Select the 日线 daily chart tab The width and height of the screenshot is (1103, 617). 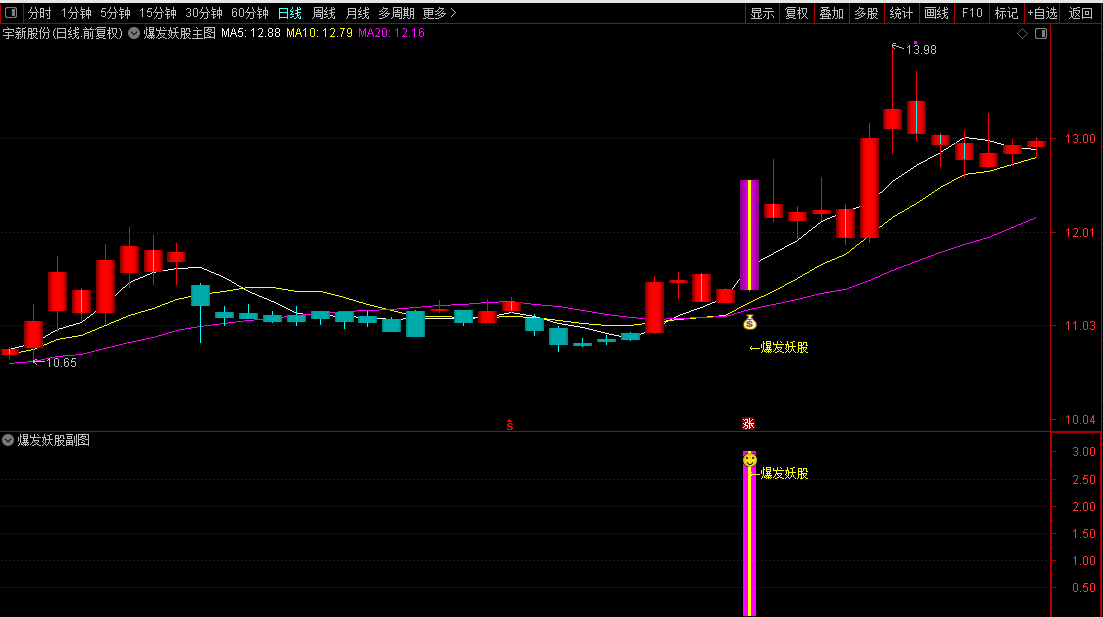point(290,13)
